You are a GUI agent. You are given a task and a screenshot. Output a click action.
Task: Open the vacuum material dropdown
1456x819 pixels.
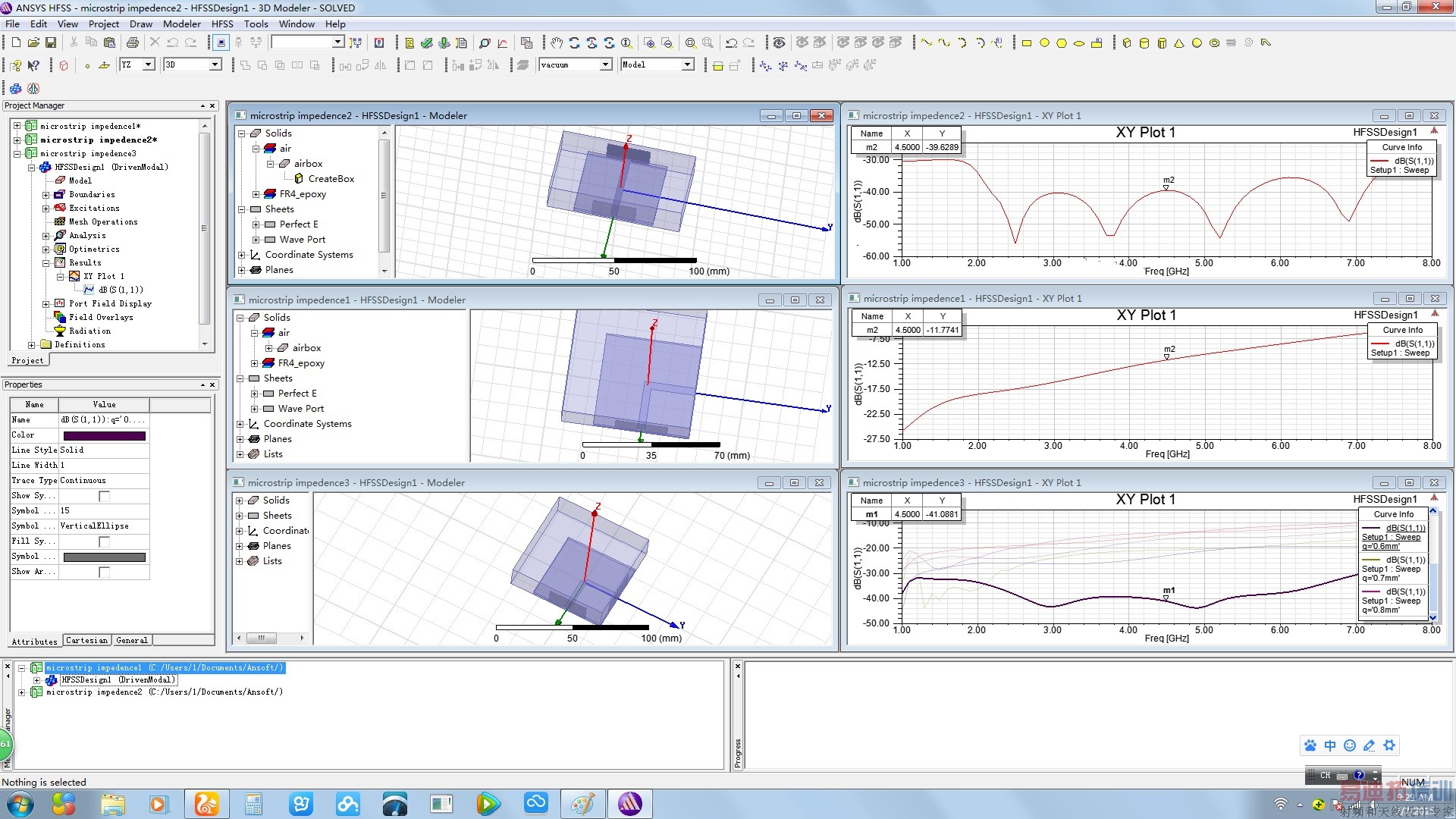pyautogui.click(x=605, y=65)
